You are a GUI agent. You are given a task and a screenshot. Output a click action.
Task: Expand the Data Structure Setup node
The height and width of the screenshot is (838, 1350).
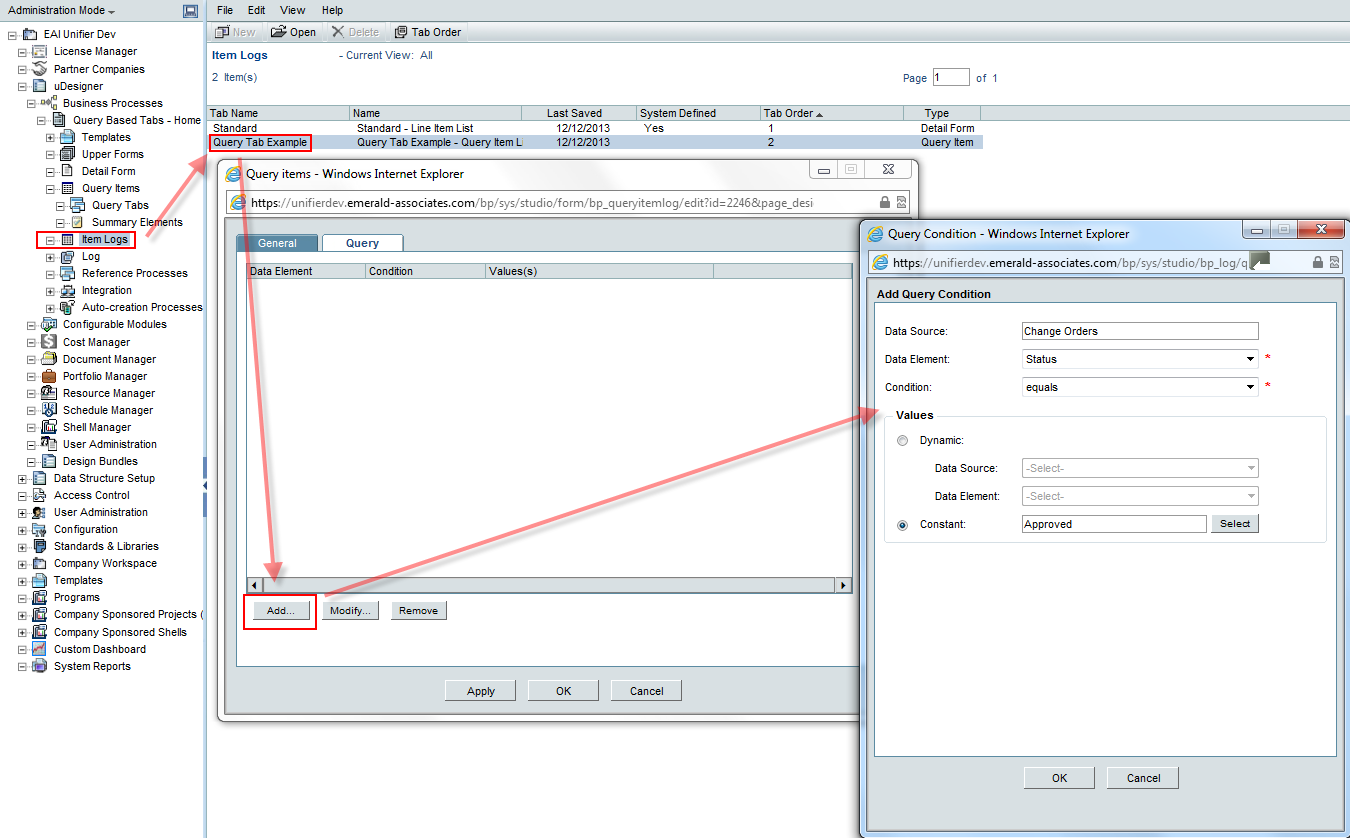pyautogui.click(x=22, y=479)
